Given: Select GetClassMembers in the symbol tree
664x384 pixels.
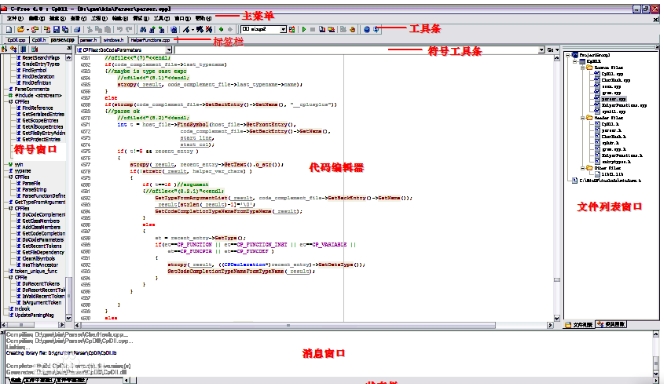Looking at the screenshot, I should pyautogui.click(x=41, y=221).
